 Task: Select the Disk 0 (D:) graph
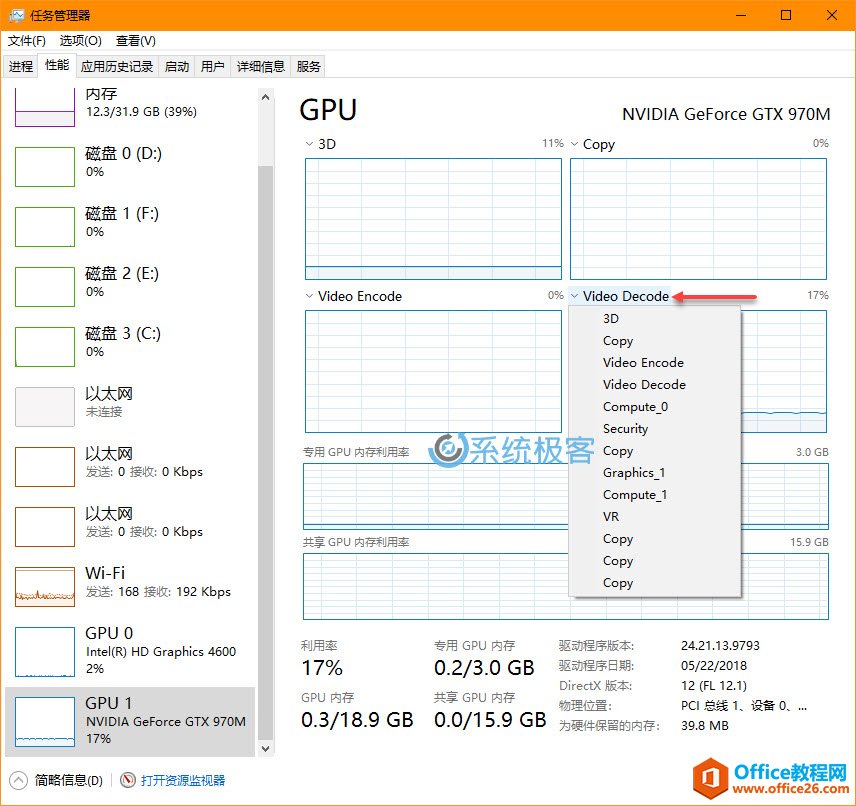click(45, 166)
